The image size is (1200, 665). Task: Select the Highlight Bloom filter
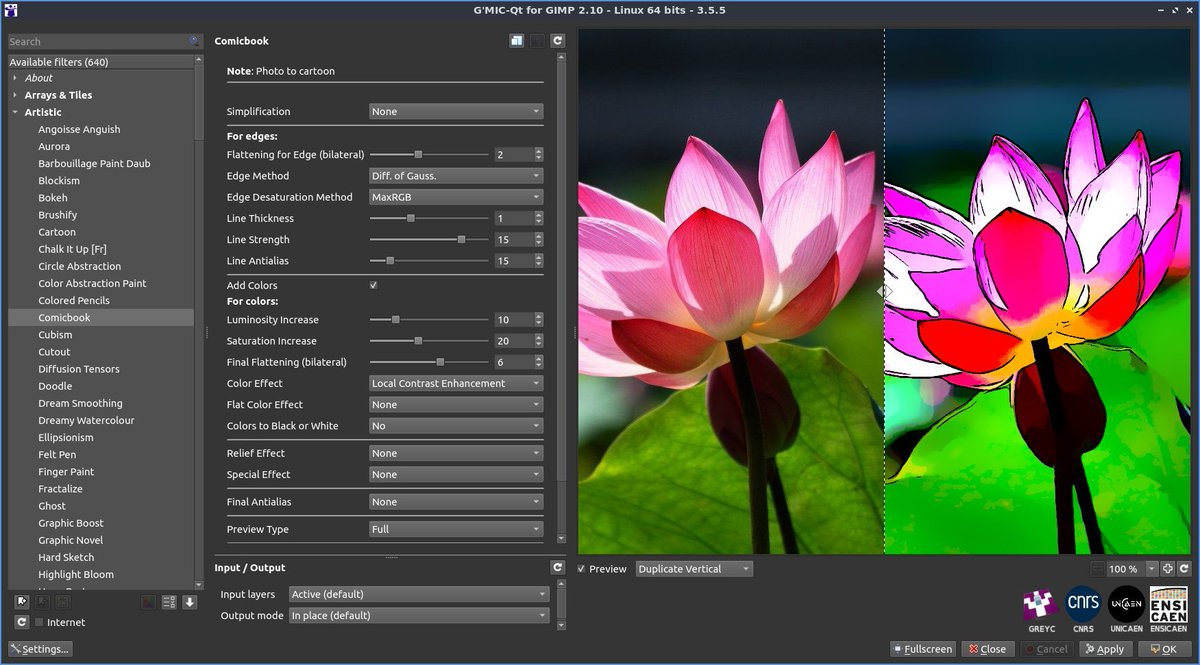76,574
